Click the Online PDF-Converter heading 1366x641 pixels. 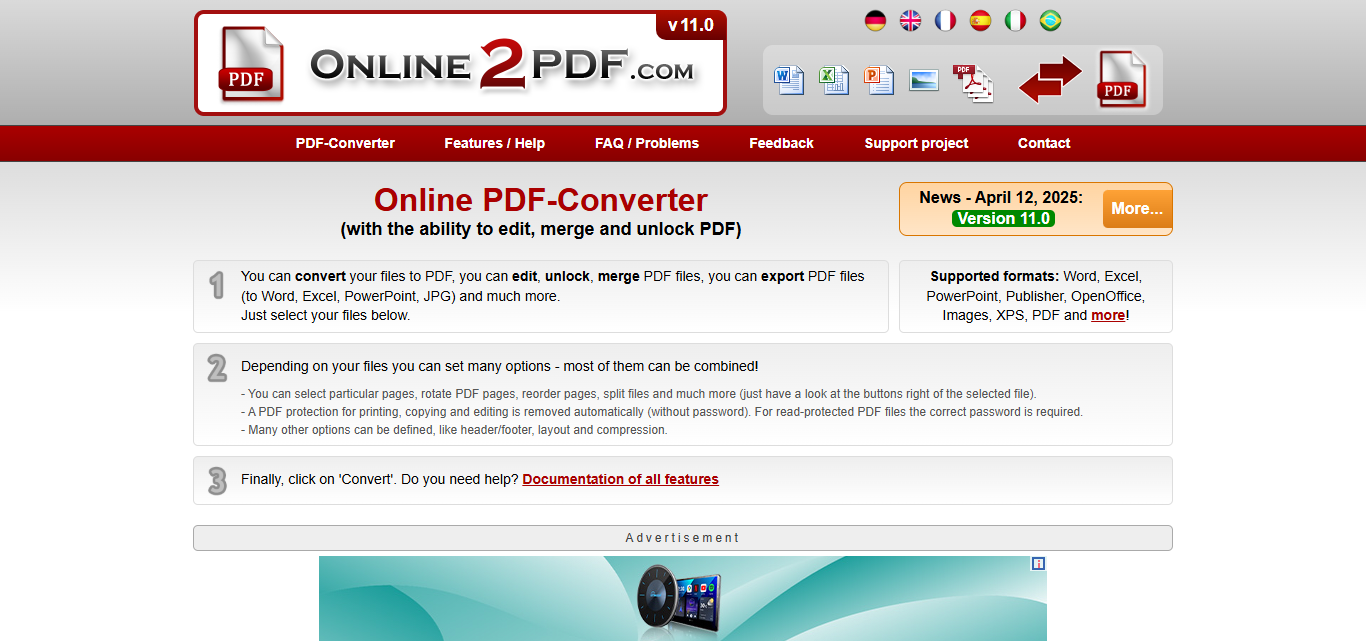pyautogui.click(x=541, y=200)
